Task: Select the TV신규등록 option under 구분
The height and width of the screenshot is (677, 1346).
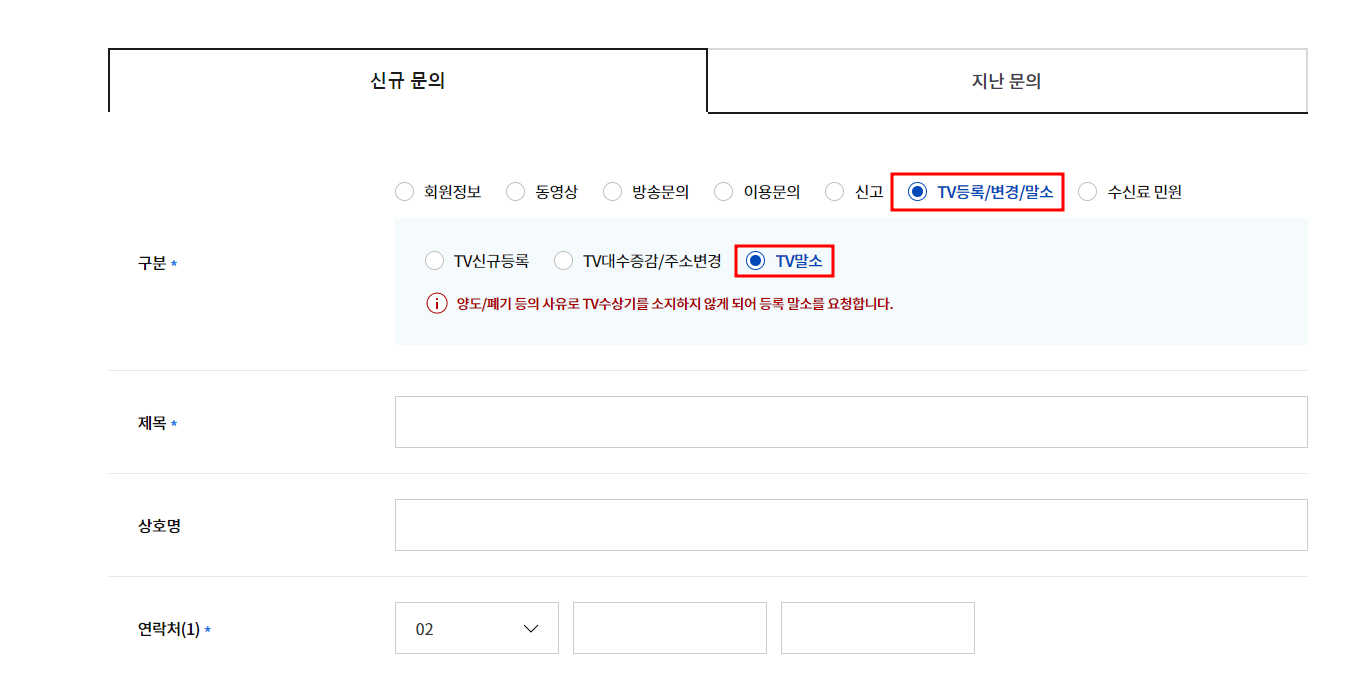Action: (x=435, y=260)
